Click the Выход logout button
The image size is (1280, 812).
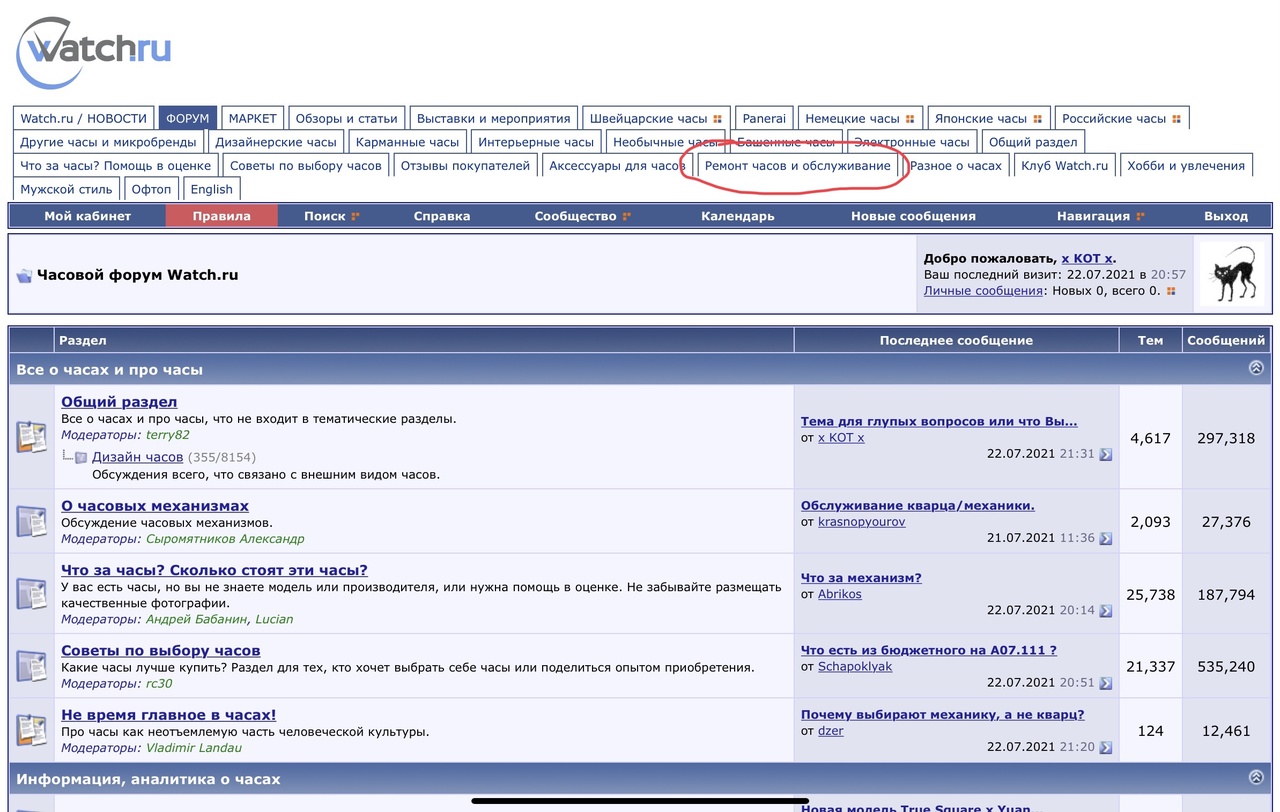coord(1225,216)
